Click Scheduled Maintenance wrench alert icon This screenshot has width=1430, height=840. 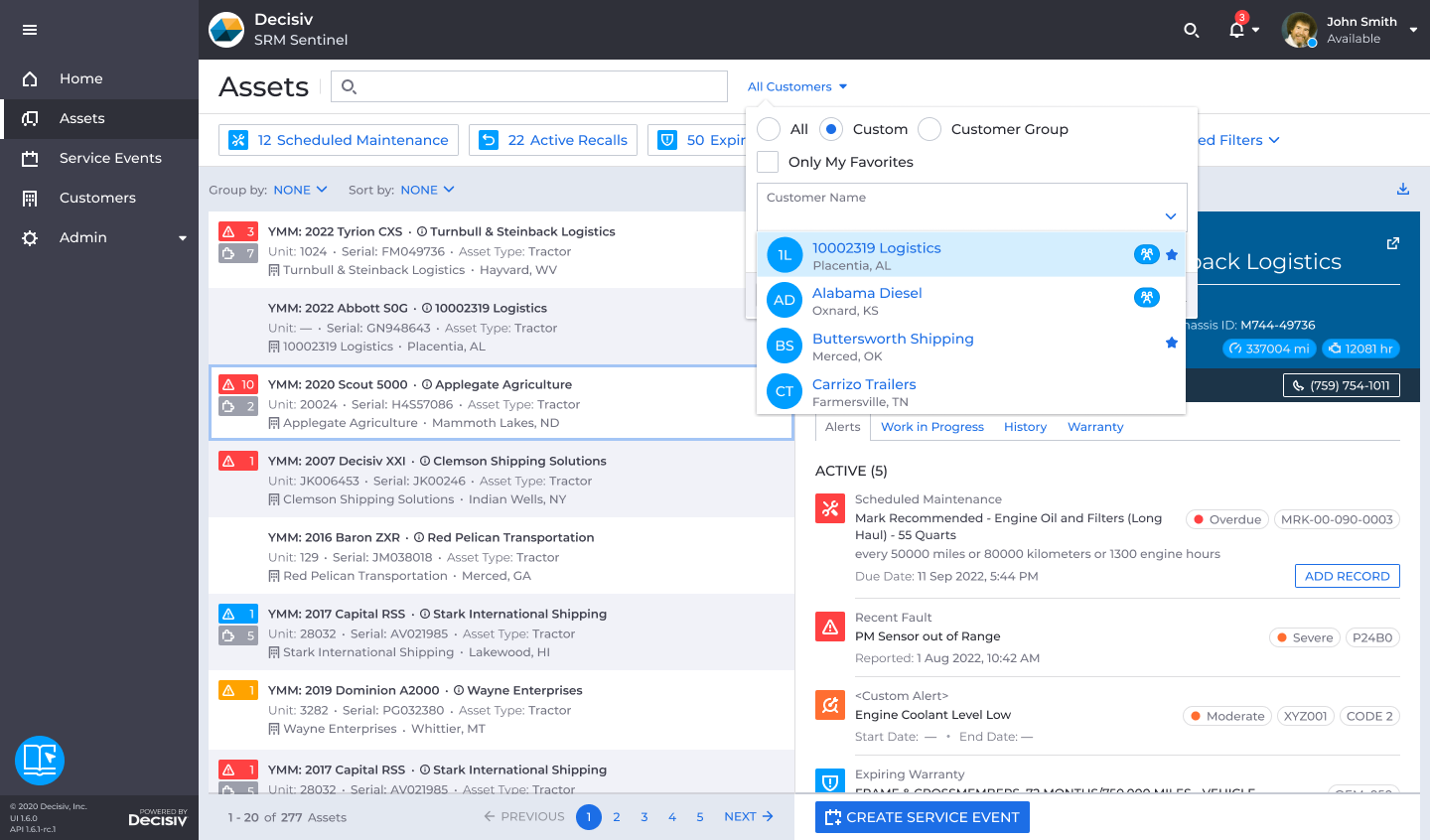pyautogui.click(x=830, y=508)
